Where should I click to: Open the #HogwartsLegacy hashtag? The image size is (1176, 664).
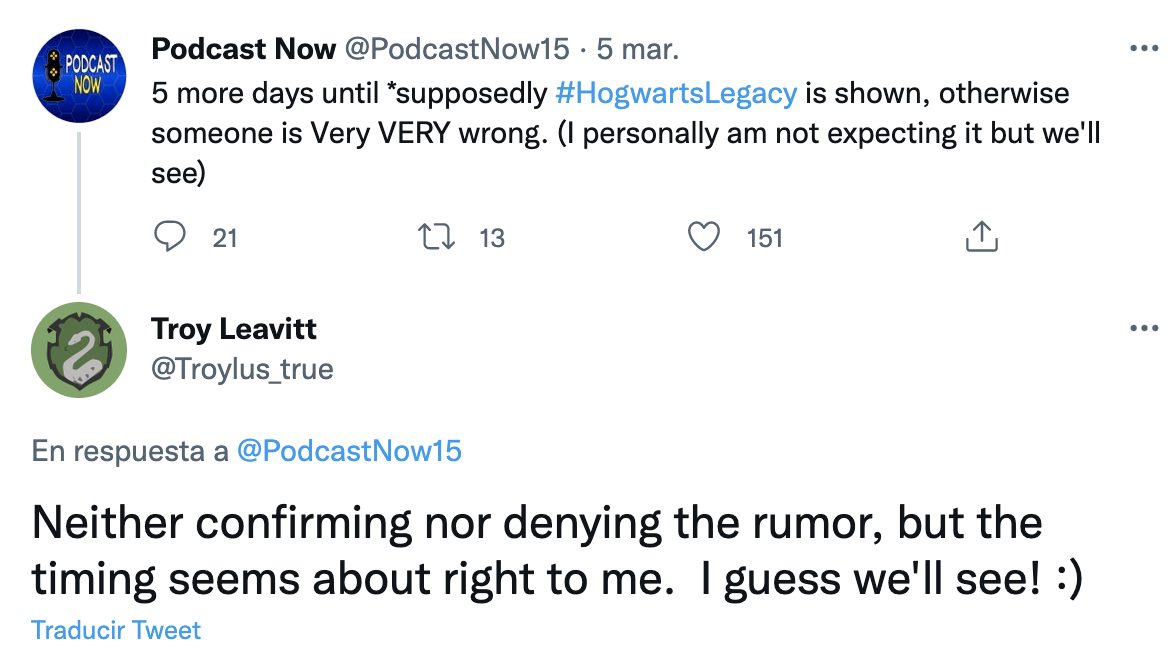coord(676,94)
